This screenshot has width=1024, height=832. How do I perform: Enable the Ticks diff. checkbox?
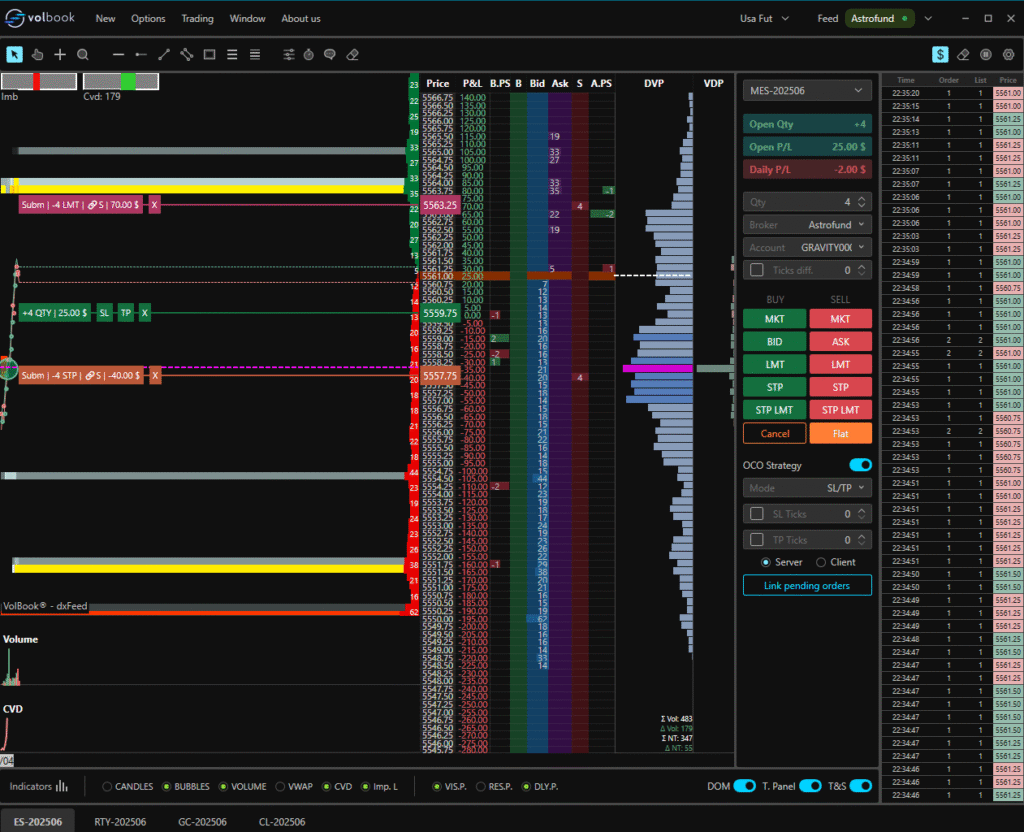click(x=756, y=270)
